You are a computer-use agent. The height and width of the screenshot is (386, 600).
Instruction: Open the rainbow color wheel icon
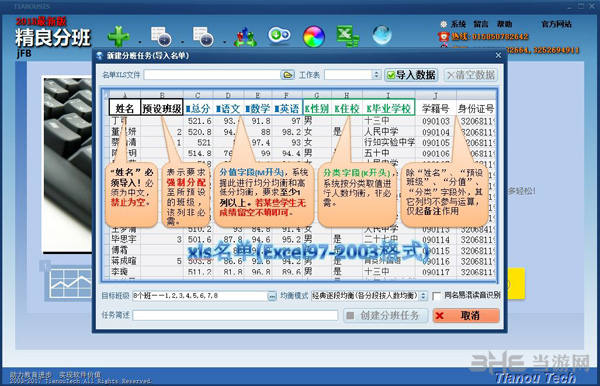314,37
